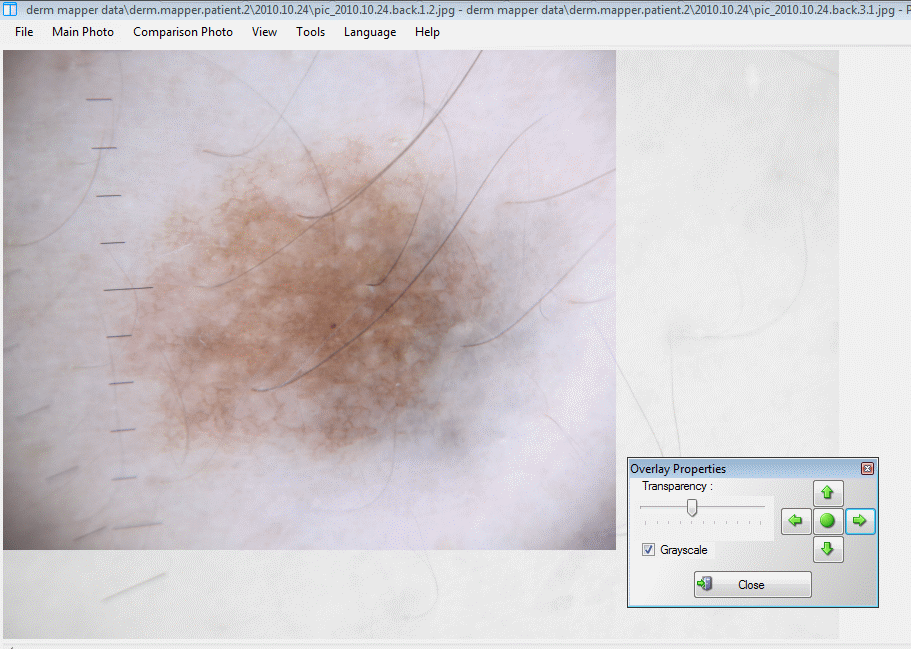Click the app icon in the title bar
Viewport: 911px width, 649px height.
pos(11,9)
